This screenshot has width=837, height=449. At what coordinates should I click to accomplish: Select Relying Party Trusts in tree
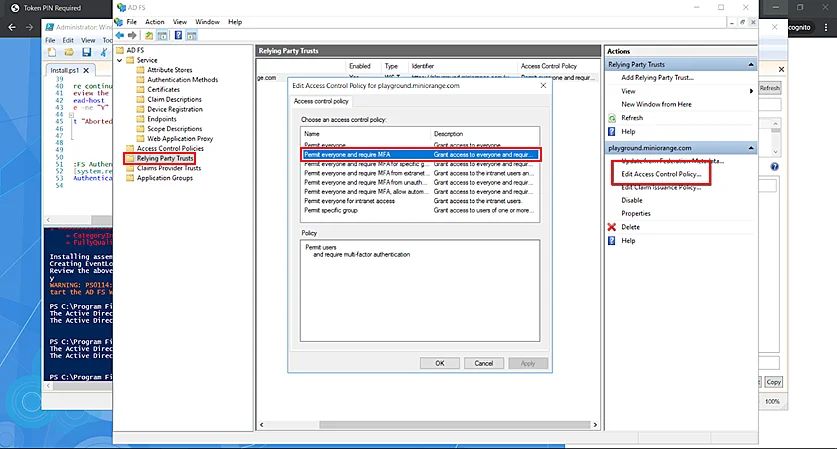[165, 158]
